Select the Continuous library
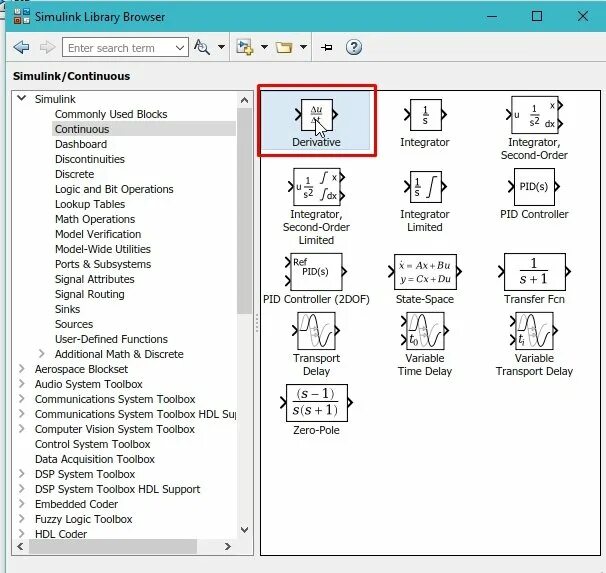 tap(82, 129)
